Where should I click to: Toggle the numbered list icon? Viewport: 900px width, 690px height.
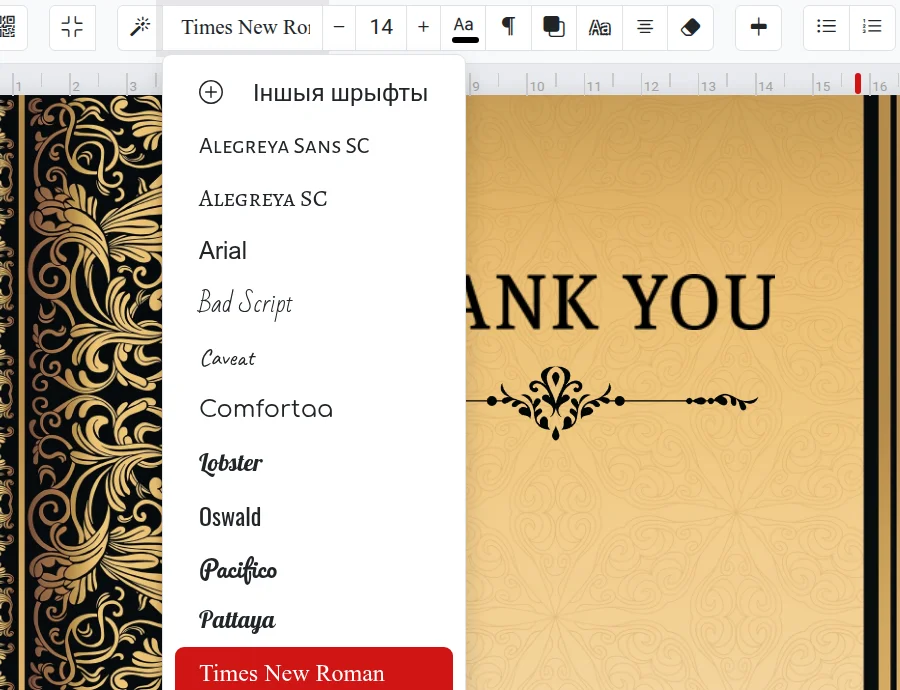point(872,27)
